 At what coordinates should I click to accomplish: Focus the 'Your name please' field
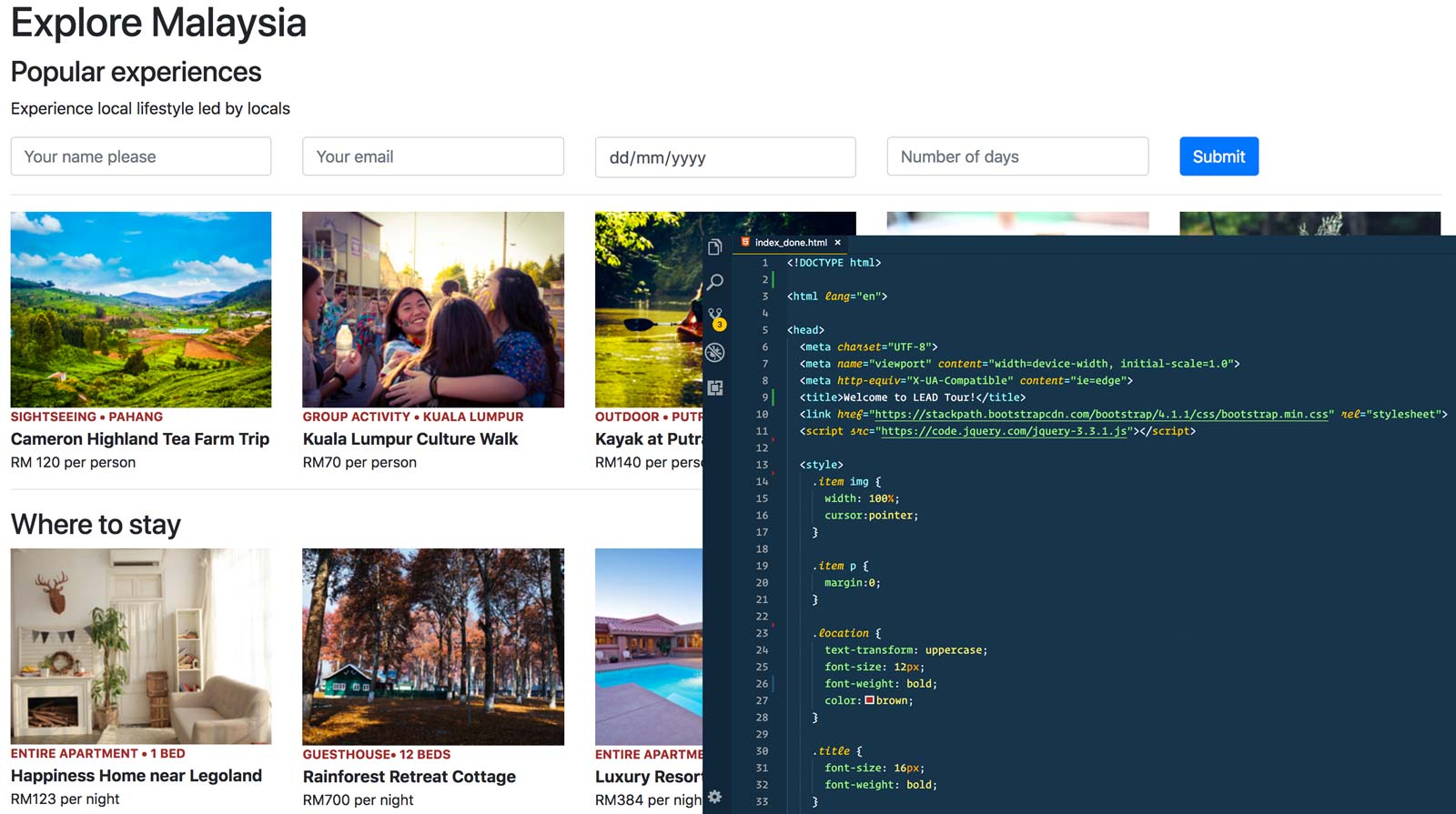coord(141,156)
